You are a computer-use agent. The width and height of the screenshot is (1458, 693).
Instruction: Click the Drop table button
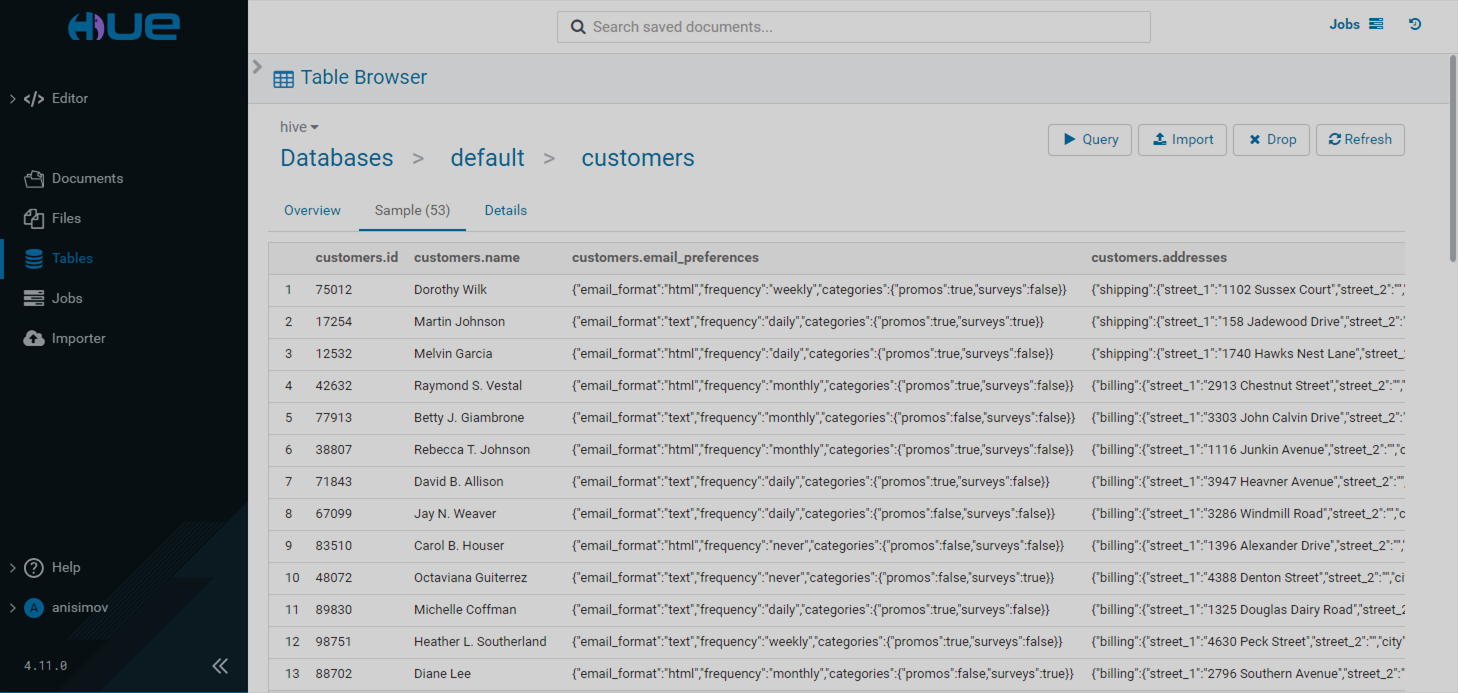pos(1272,140)
